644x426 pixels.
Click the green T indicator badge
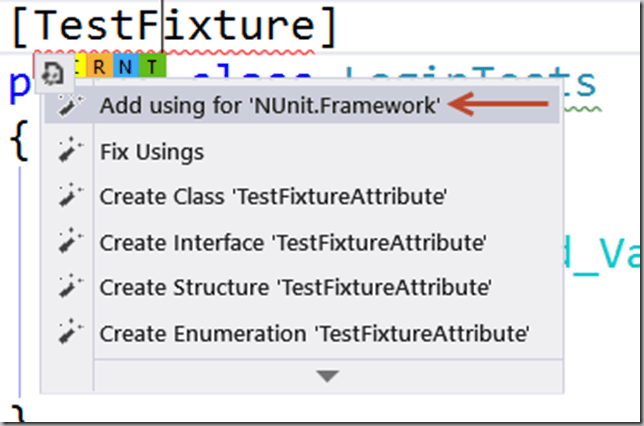click(x=148, y=68)
